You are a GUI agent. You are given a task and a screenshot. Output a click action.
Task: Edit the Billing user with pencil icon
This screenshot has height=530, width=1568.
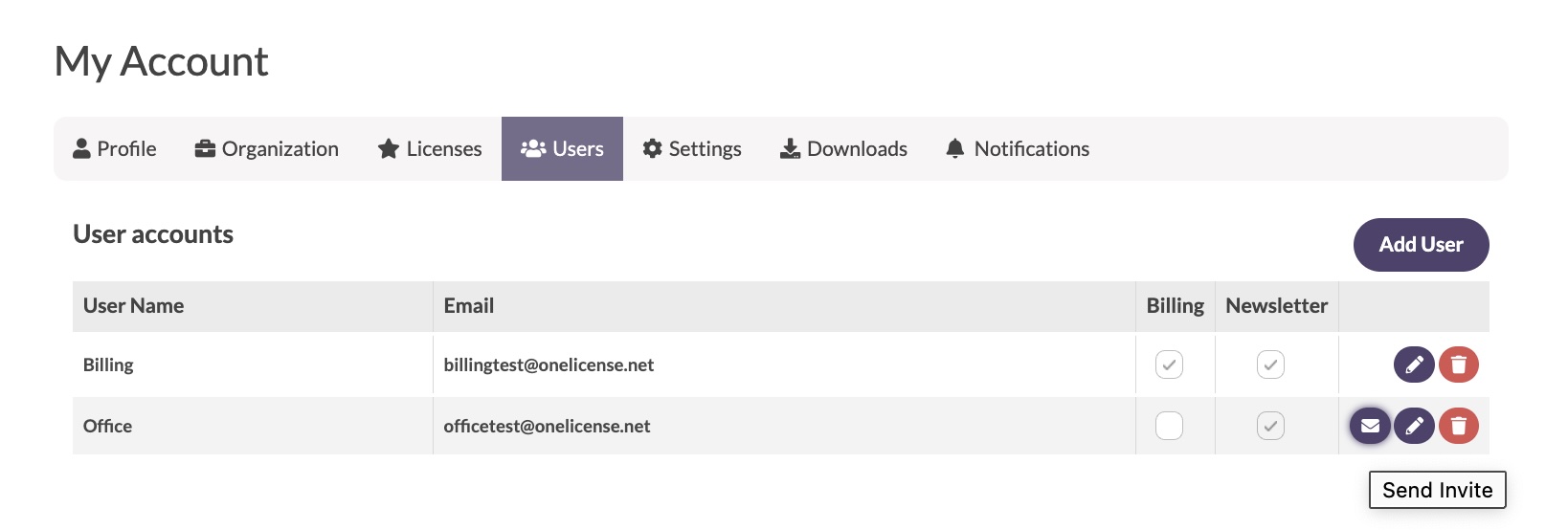click(x=1414, y=364)
